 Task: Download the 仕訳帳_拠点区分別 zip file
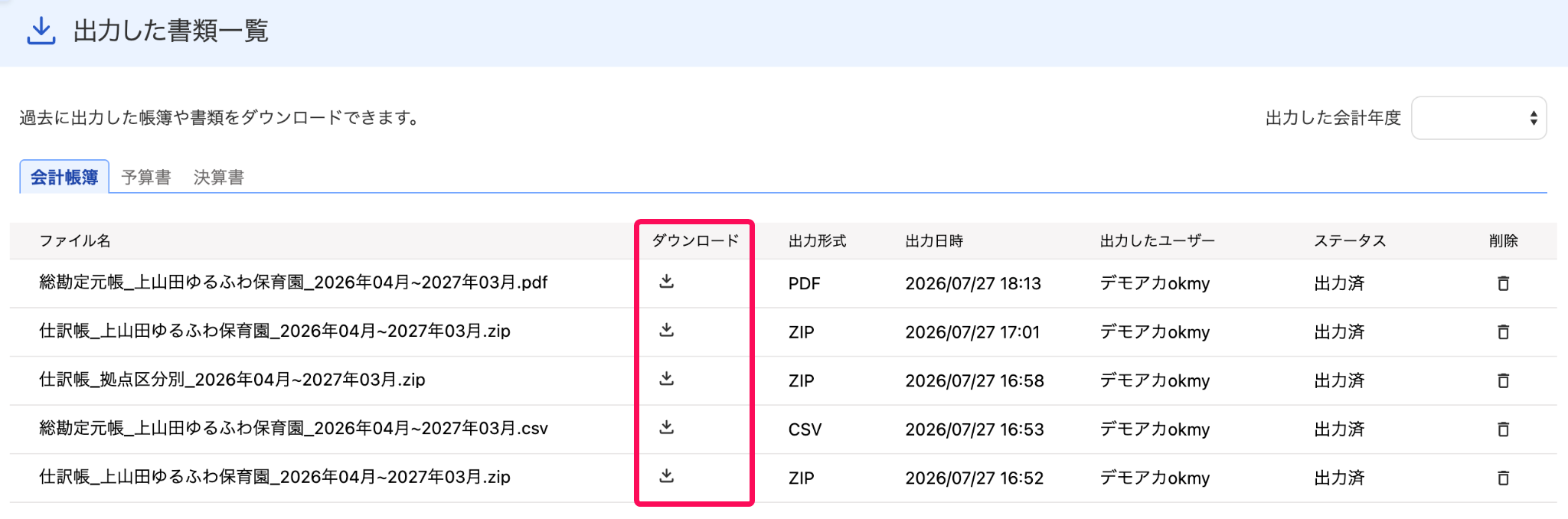666,379
